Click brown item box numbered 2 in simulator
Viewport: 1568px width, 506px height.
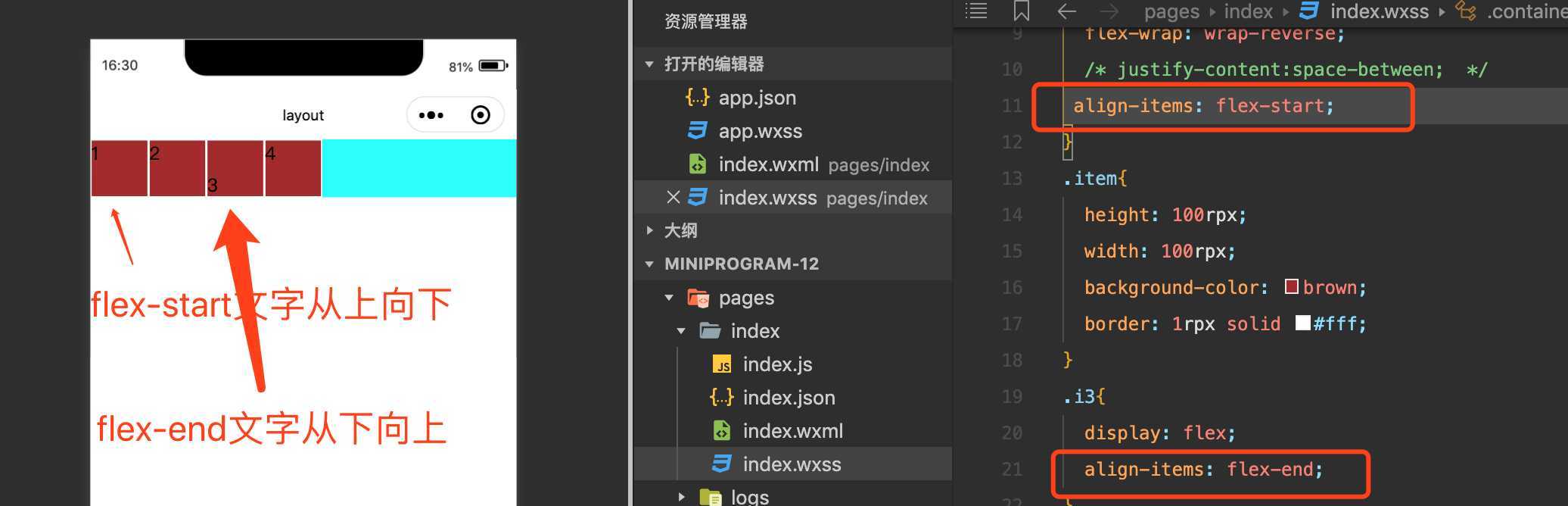(177, 168)
